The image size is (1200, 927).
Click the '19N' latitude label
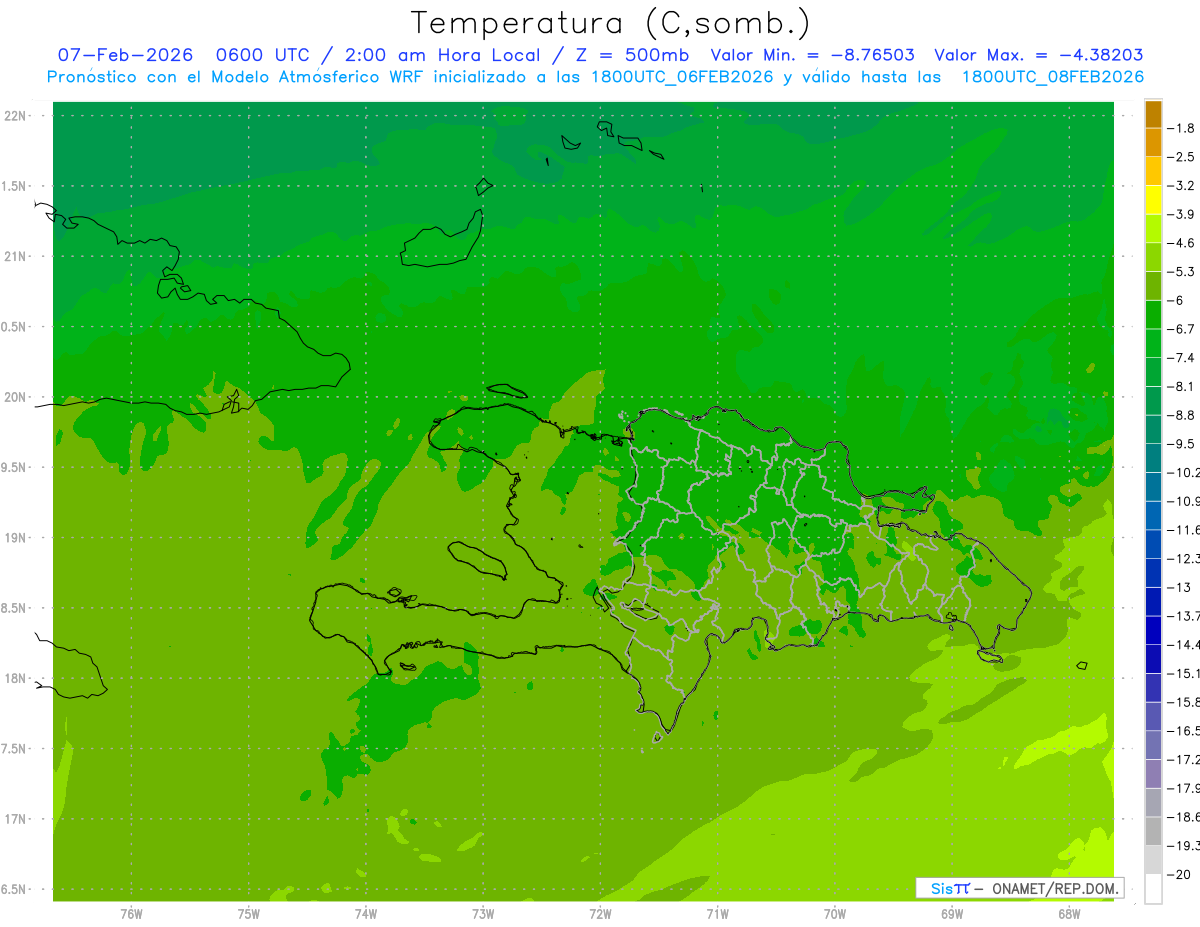[14, 537]
